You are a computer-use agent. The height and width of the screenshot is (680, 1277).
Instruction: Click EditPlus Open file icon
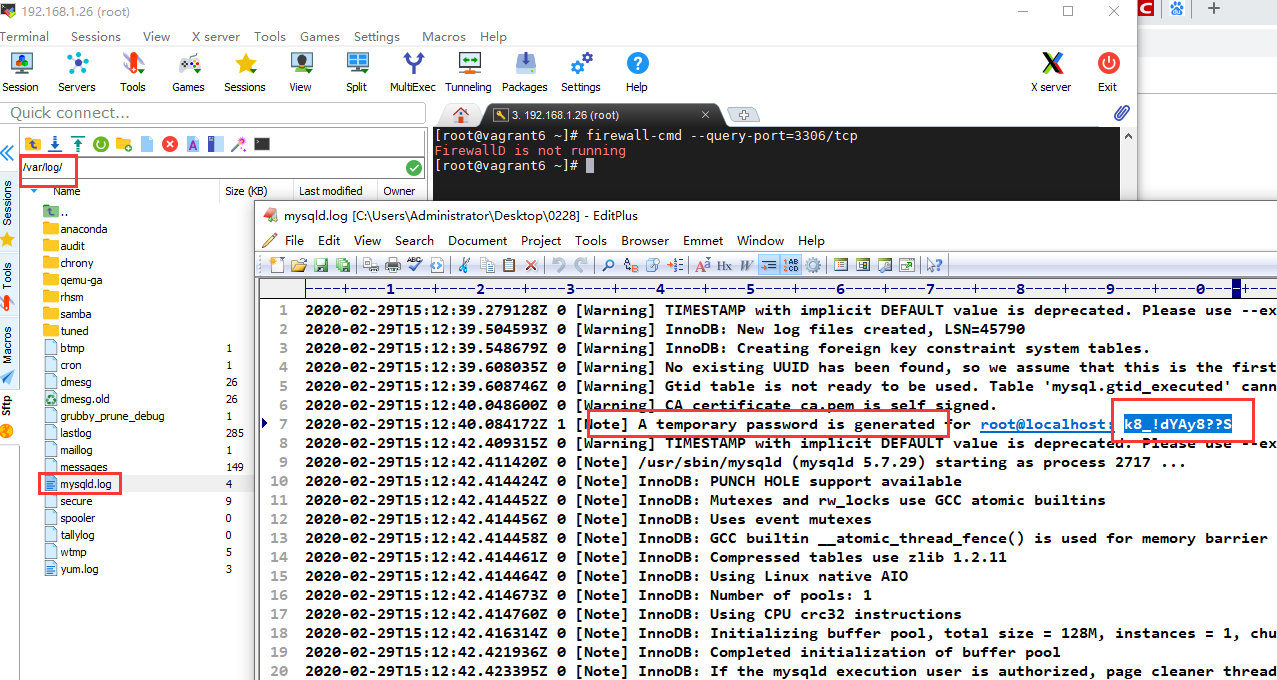coord(299,265)
